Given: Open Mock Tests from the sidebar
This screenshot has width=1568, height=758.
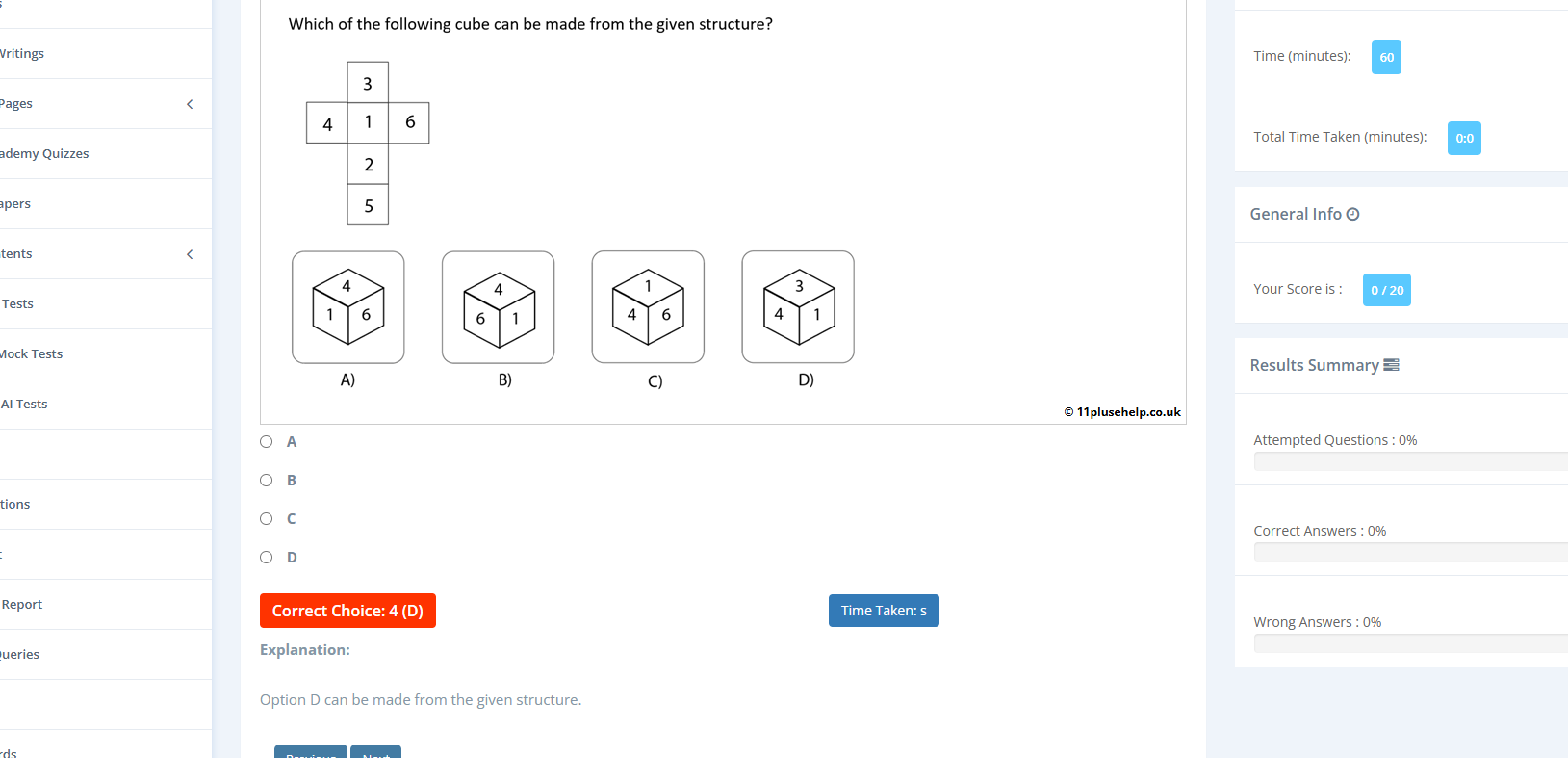Looking at the screenshot, I should tap(31, 353).
